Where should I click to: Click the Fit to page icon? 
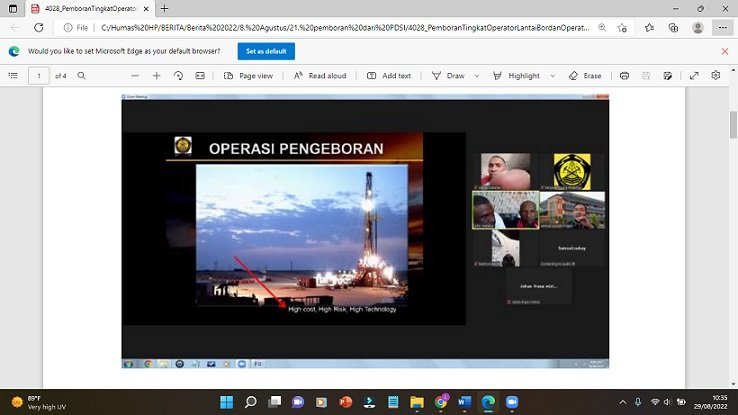[200, 75]
